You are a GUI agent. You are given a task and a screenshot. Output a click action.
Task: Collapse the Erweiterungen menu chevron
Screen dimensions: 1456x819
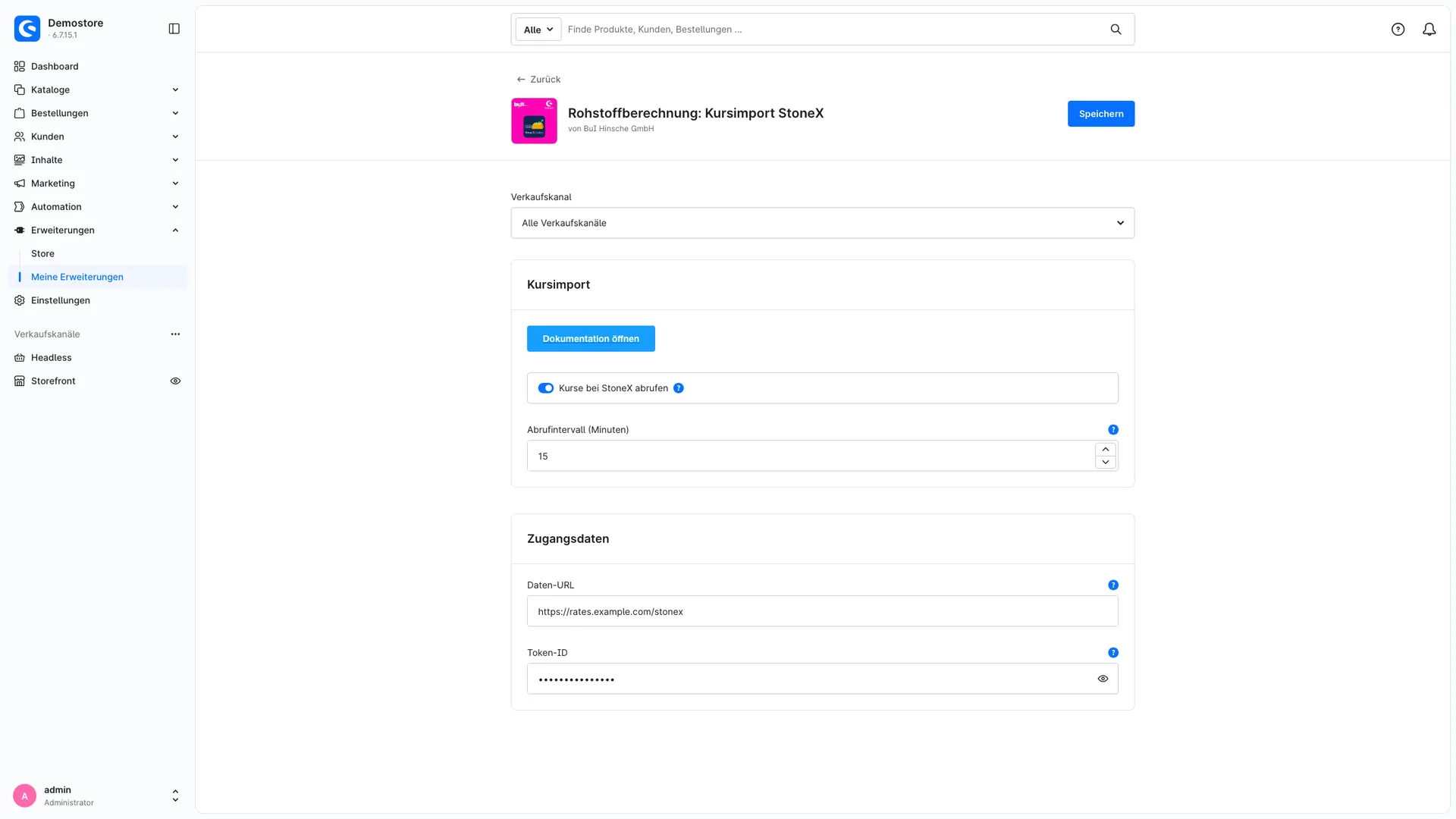coord(175,231)
